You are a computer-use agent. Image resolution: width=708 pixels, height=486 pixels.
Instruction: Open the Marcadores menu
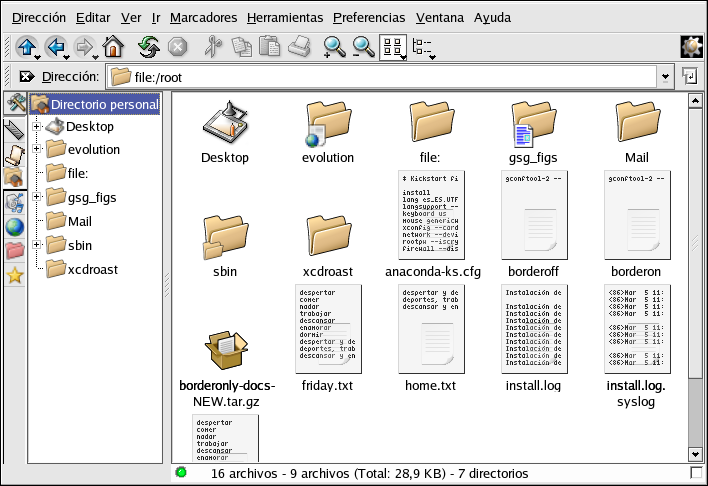tap(203, 17)
